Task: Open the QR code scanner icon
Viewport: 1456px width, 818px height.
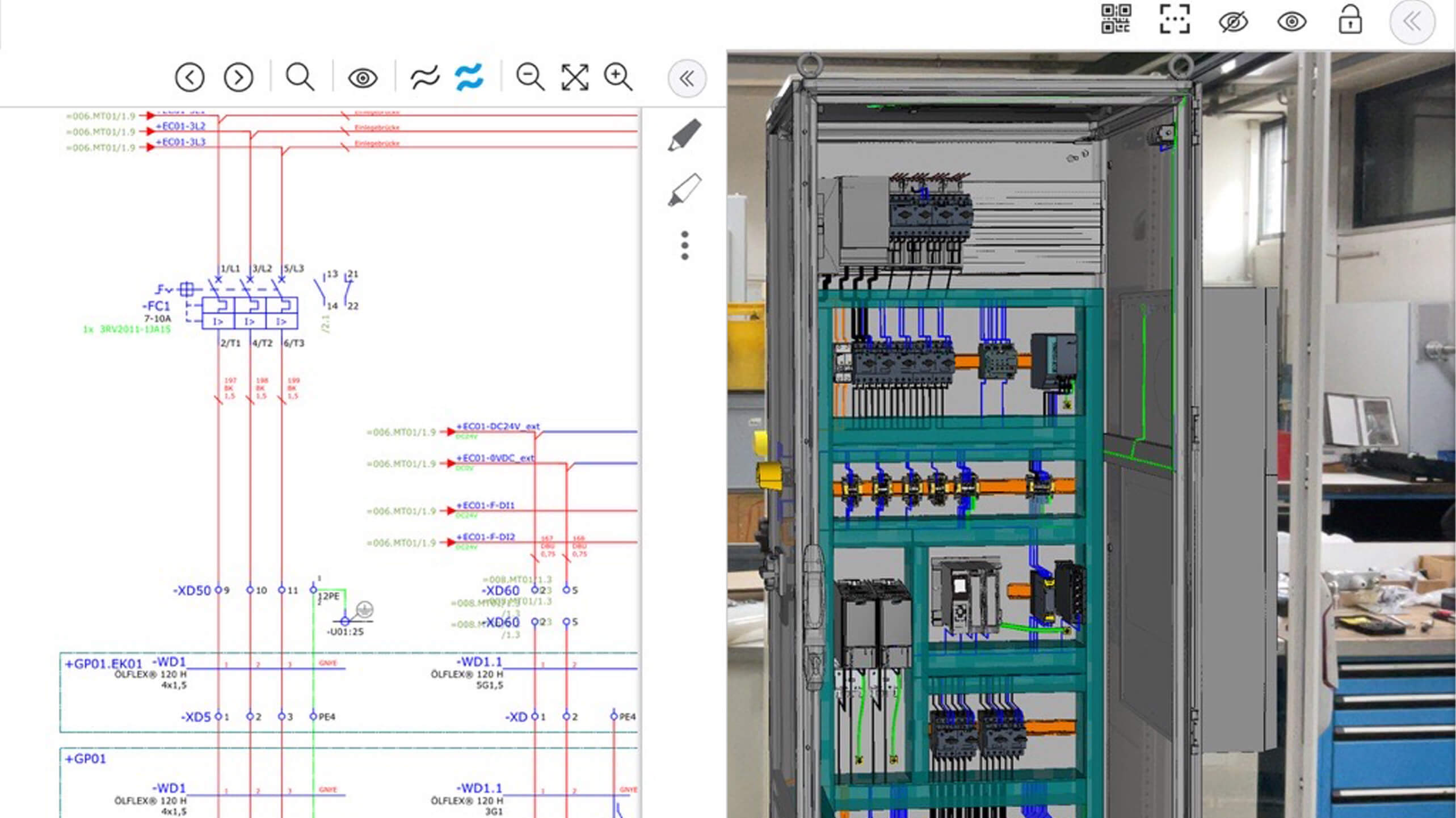Action: point(1117,20)
